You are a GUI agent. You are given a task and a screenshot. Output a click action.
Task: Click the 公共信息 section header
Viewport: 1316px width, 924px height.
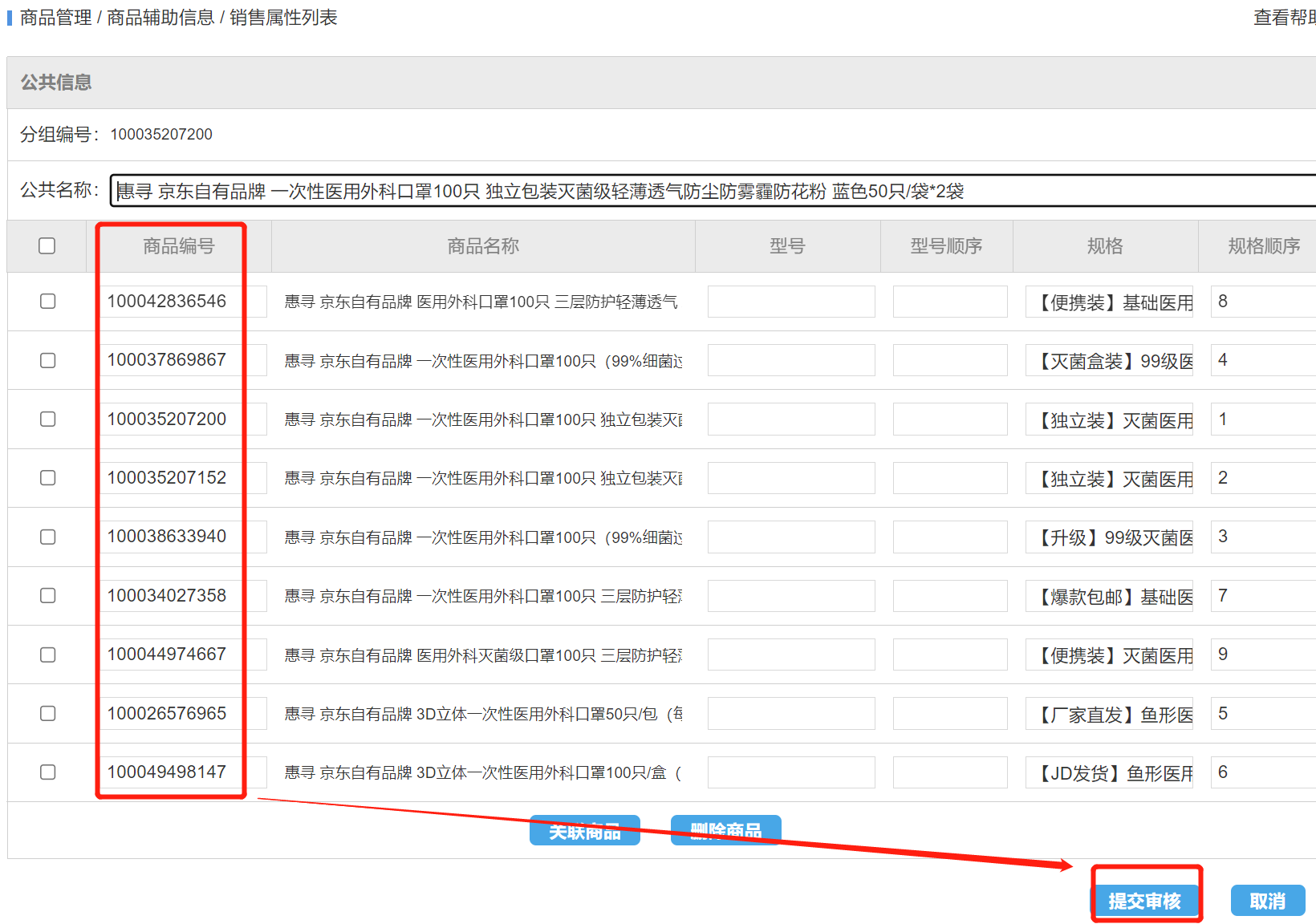pyautogui.click(x=56, y=82)
